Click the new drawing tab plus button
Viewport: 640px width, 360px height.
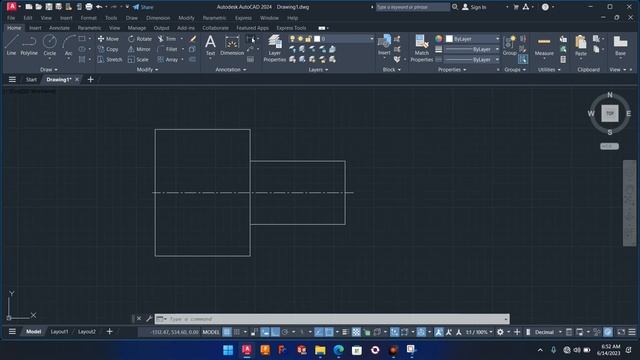[91, 79]
